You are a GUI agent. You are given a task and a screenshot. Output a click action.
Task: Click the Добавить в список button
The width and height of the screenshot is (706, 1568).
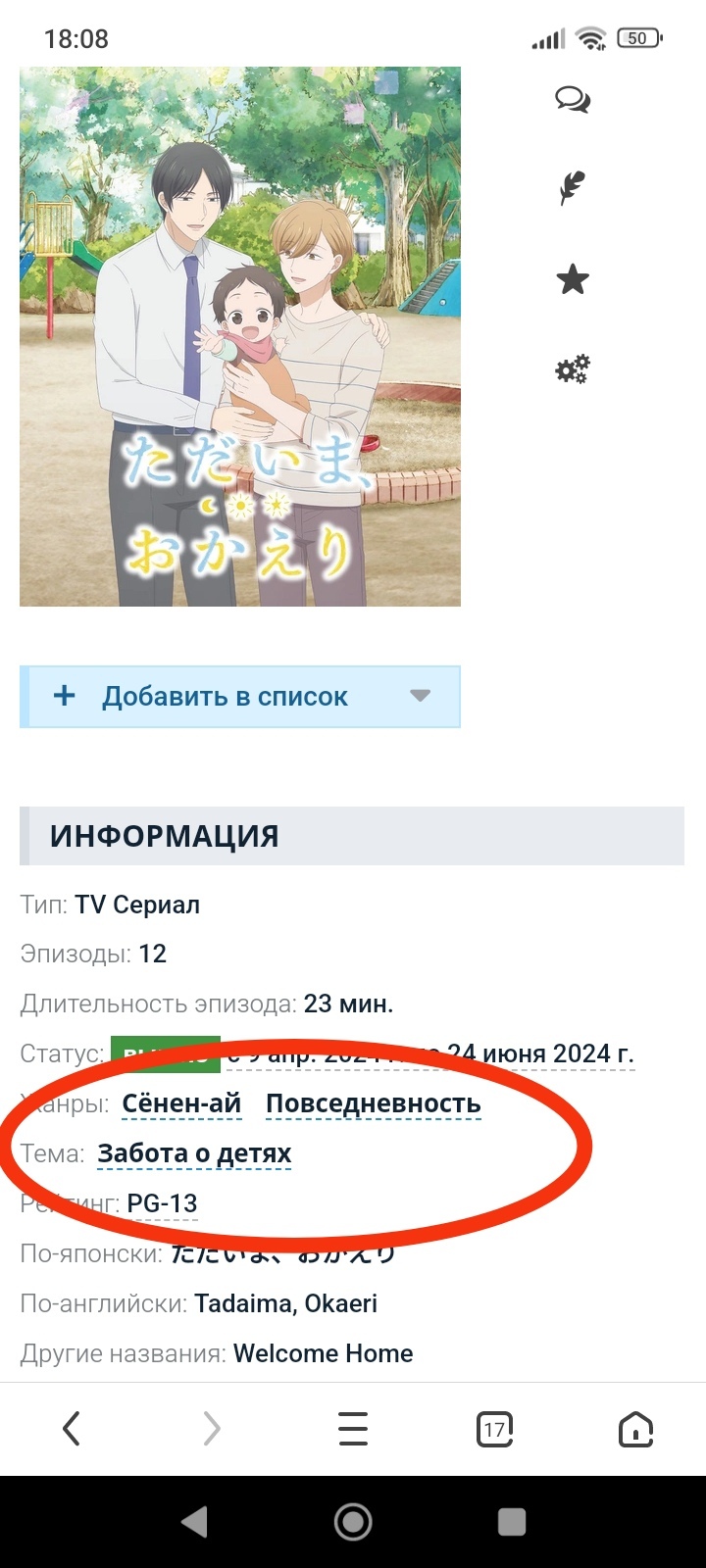[240, 697]
